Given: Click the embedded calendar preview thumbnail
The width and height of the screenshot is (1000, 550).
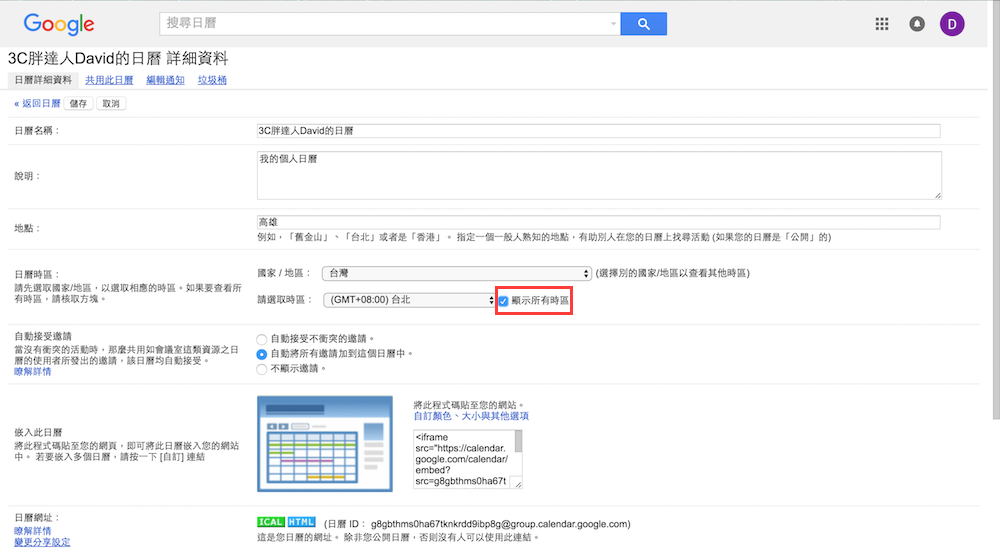Looking at the screenshot, I should click(x=322, y=441).
